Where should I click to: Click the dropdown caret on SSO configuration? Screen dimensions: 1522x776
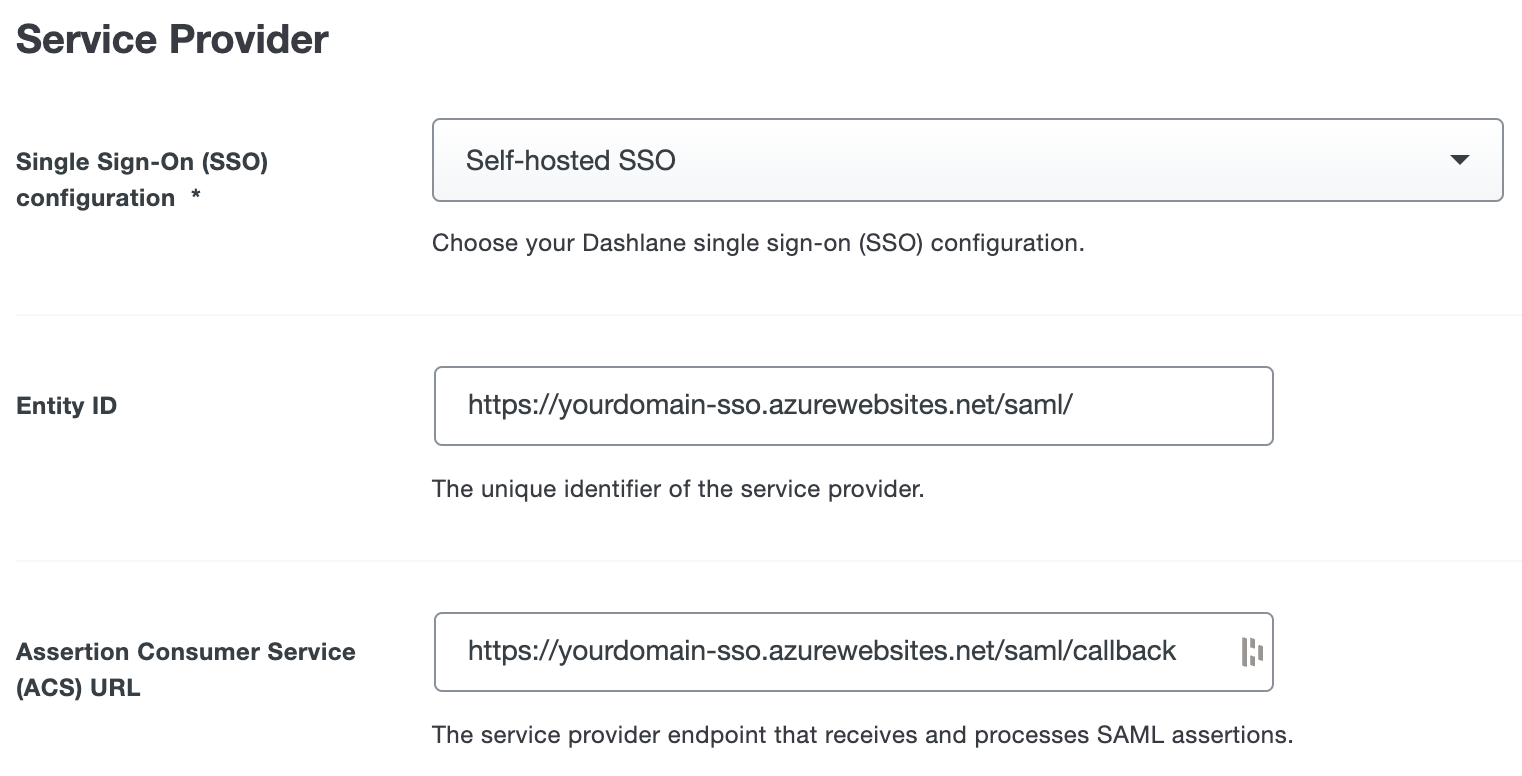[x=1461, y=160]
